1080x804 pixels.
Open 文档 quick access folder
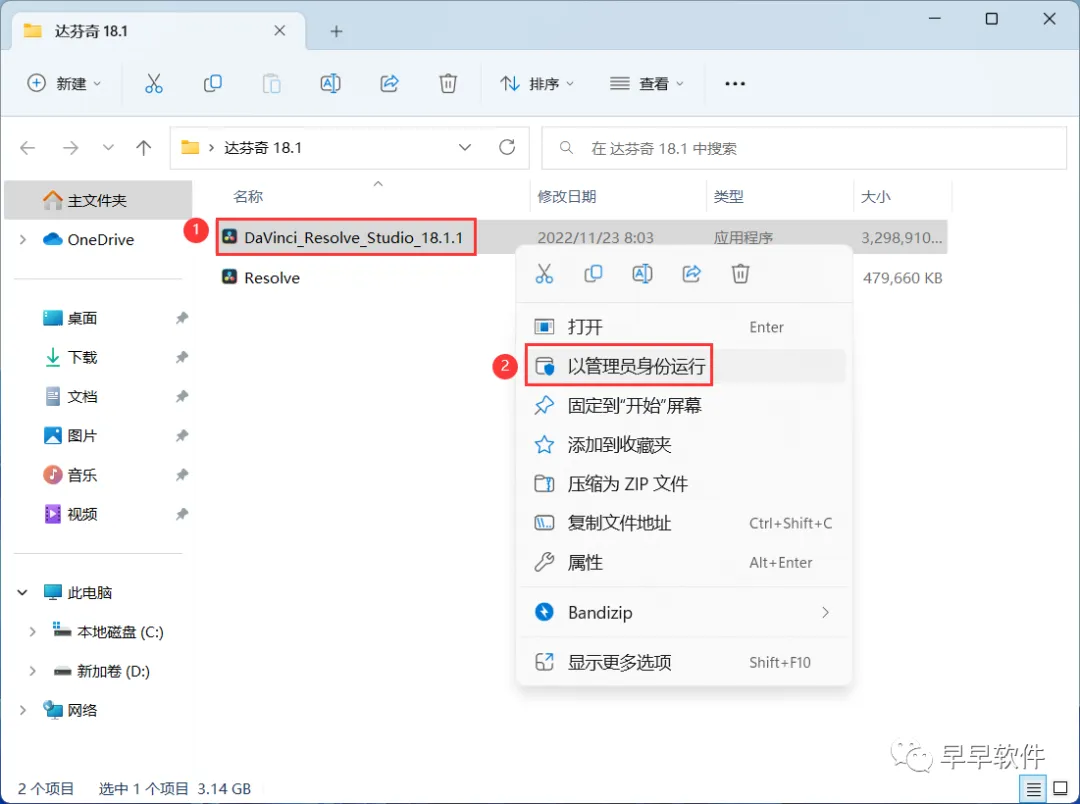click(82, 396)
